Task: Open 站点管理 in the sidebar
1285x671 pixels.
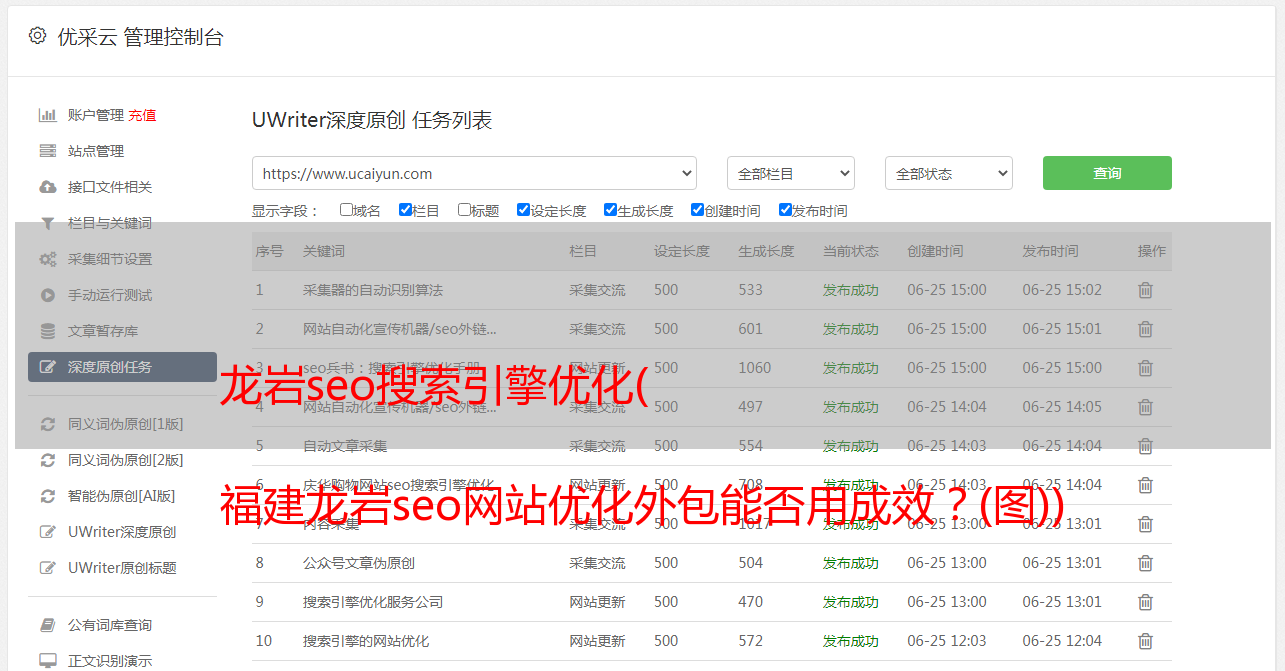Action: click(96, 151)
